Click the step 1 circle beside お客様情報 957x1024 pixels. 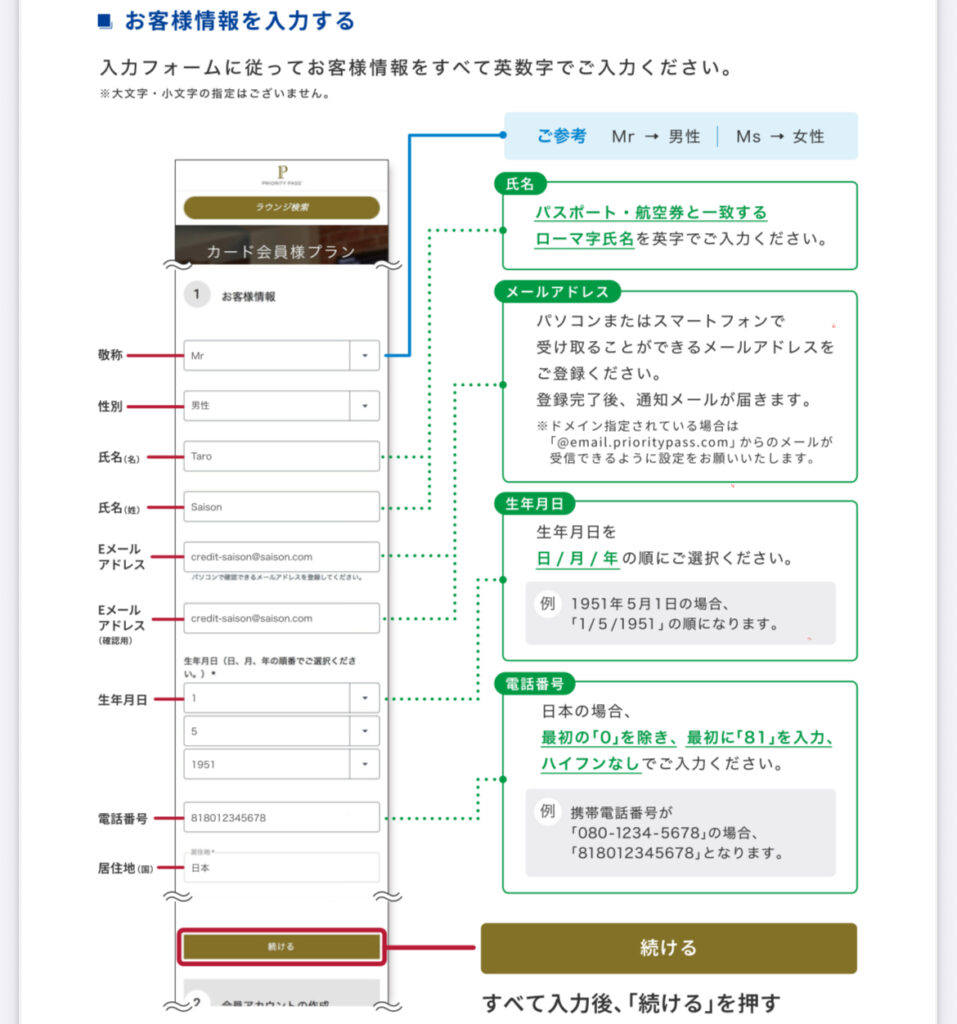[197, 295]
